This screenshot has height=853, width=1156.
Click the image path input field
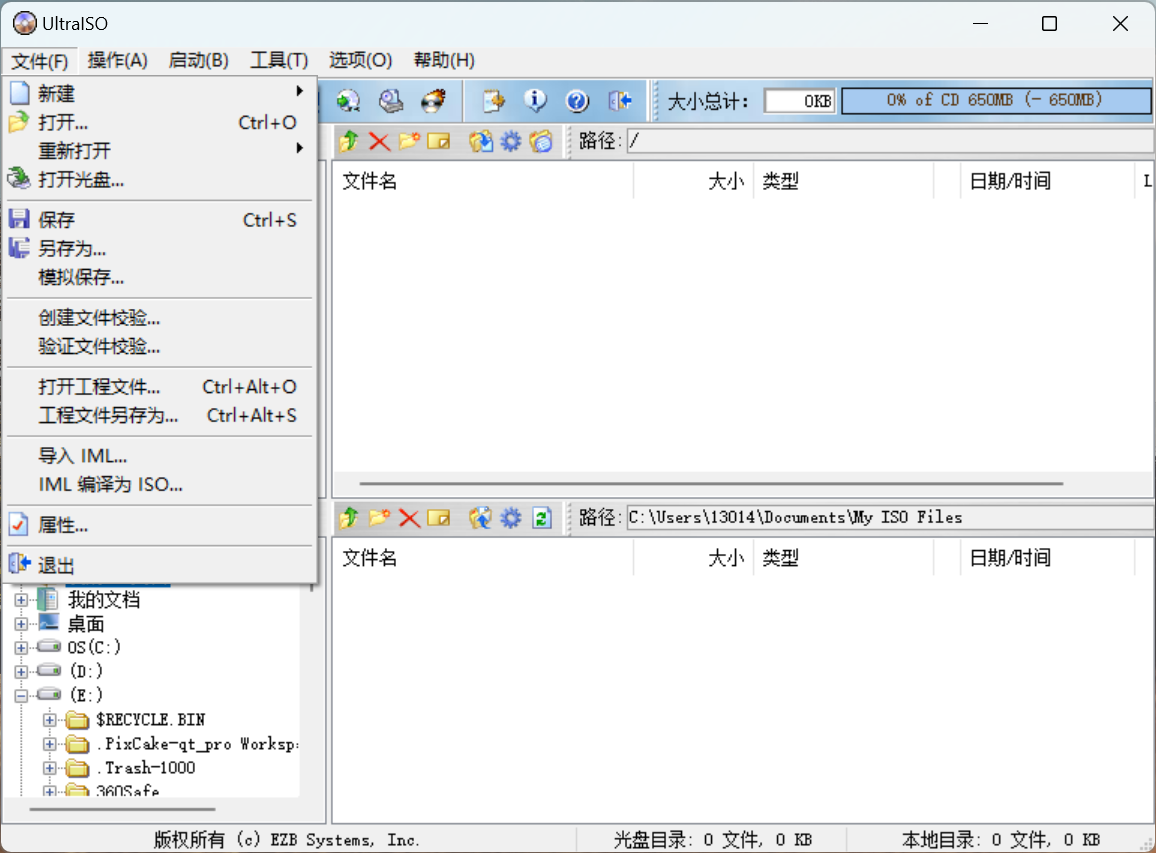click(x=890, y=141)
